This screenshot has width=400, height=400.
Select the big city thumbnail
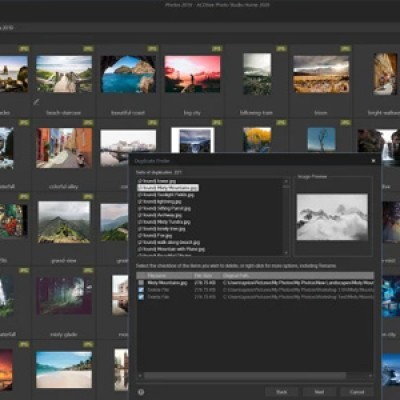point(192,74)
